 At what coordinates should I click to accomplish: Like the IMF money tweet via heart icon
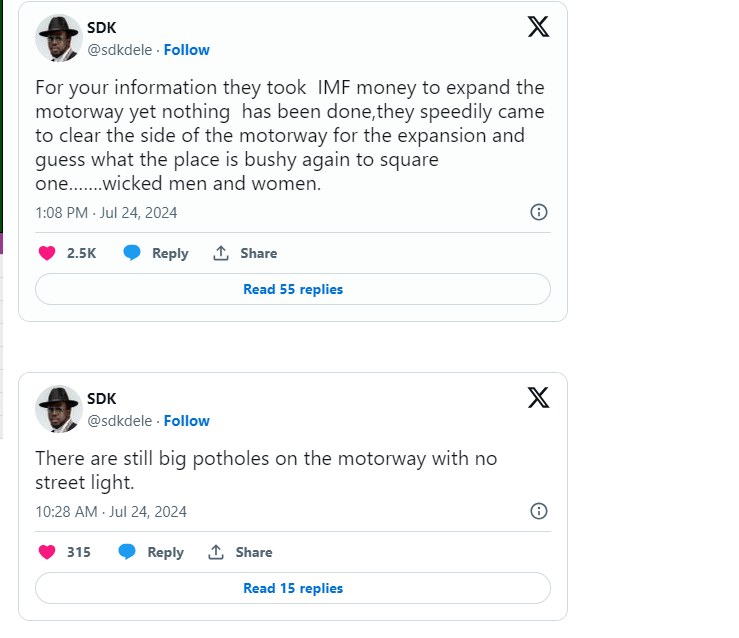click(46, 253)
